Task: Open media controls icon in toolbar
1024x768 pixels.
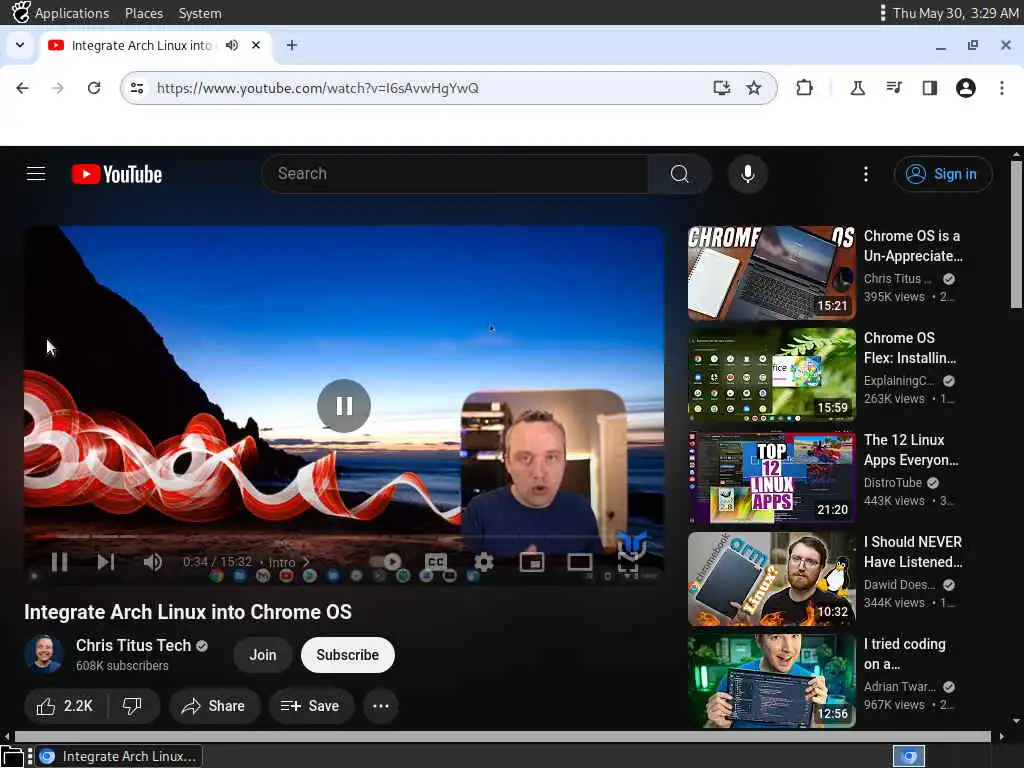Action: [x=894, y=88]
